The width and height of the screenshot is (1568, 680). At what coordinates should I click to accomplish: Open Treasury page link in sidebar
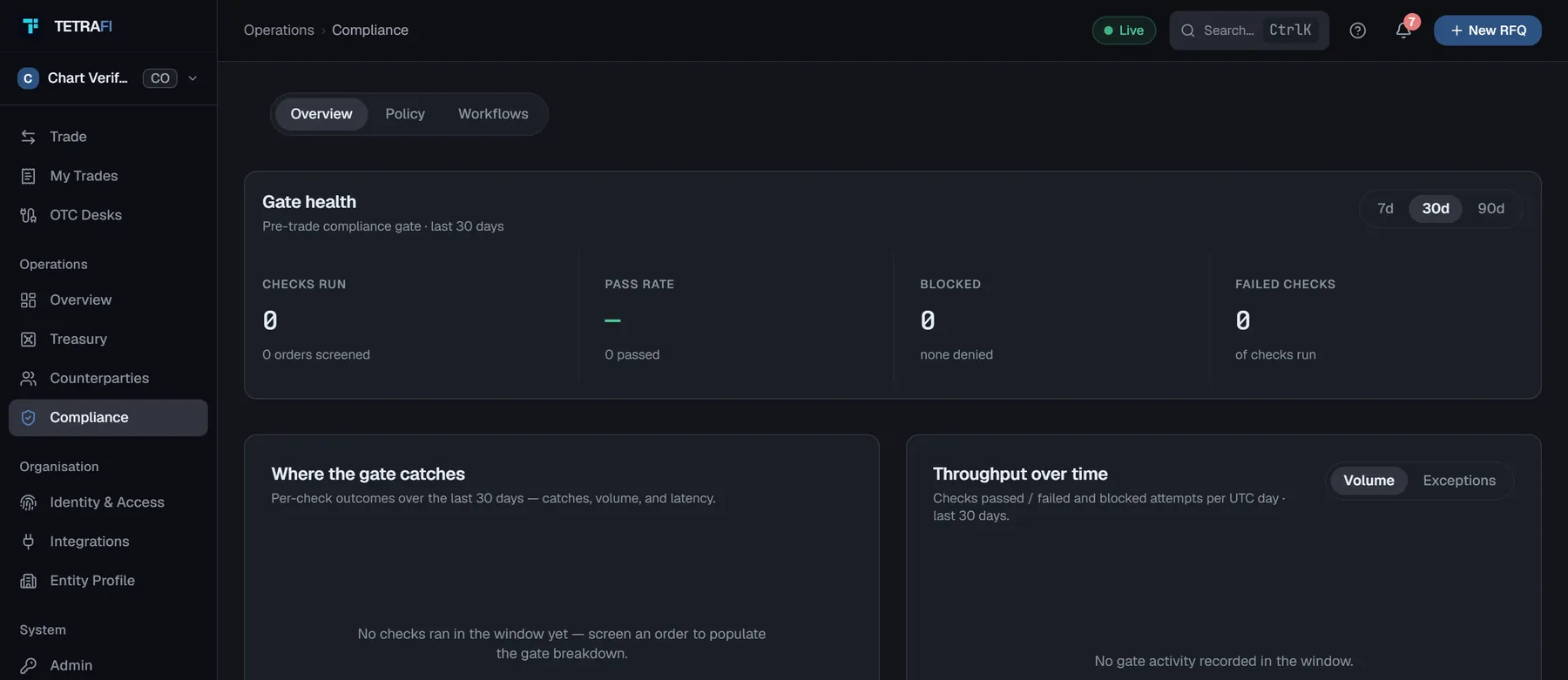(108, 340)
